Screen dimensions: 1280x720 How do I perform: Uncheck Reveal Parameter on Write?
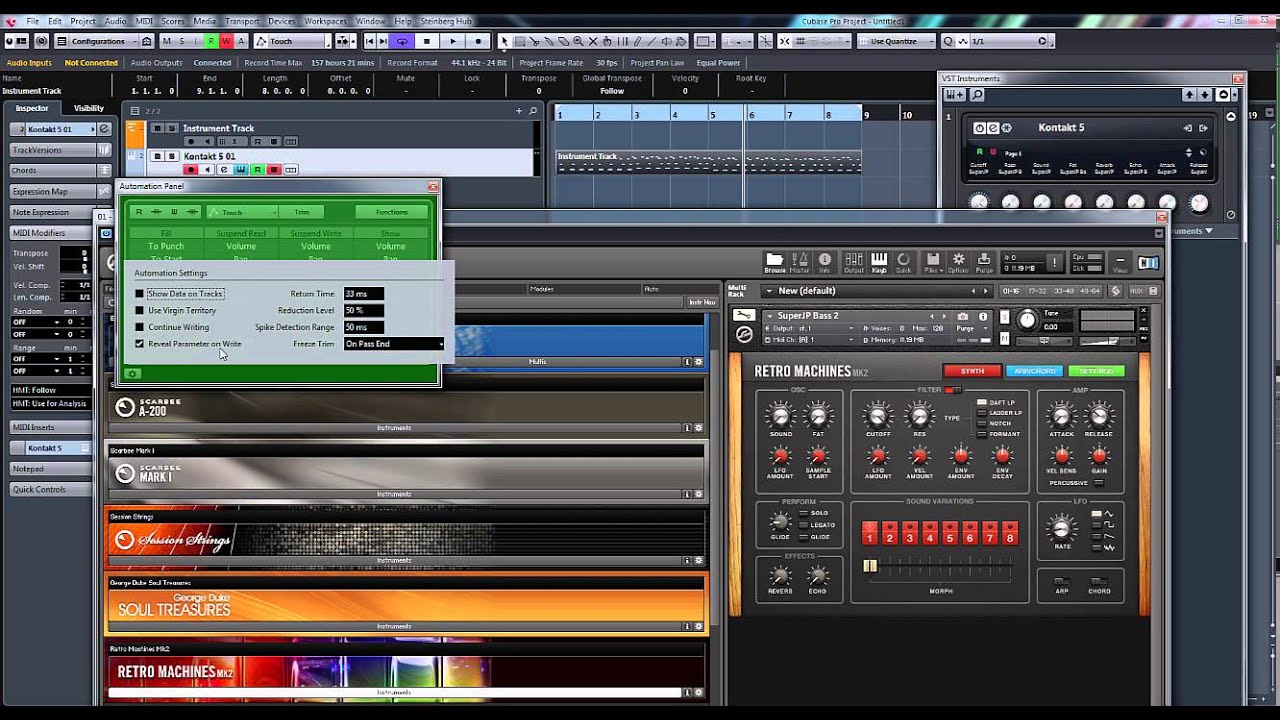coord(140,344)
